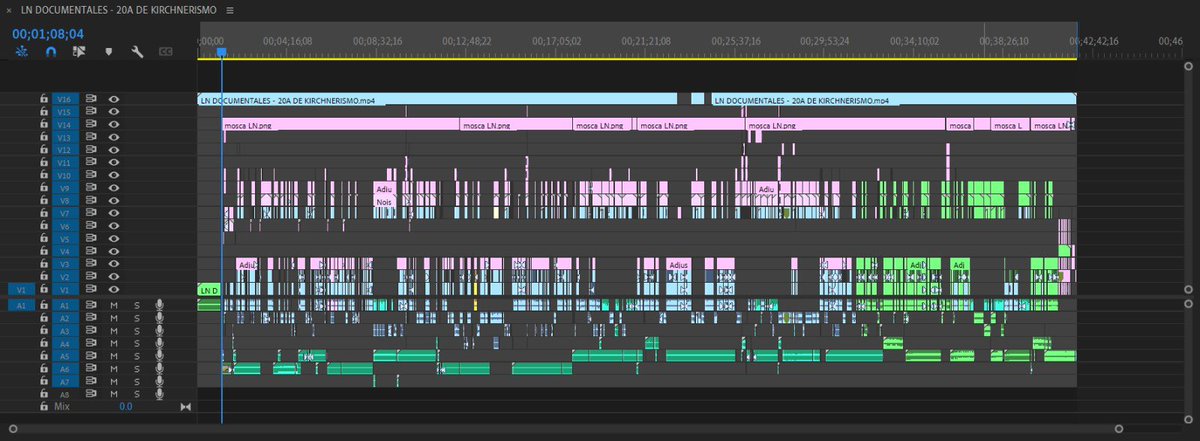Click the Mix track output icon
Screen dimensions: 1200x441
(185, 407)
